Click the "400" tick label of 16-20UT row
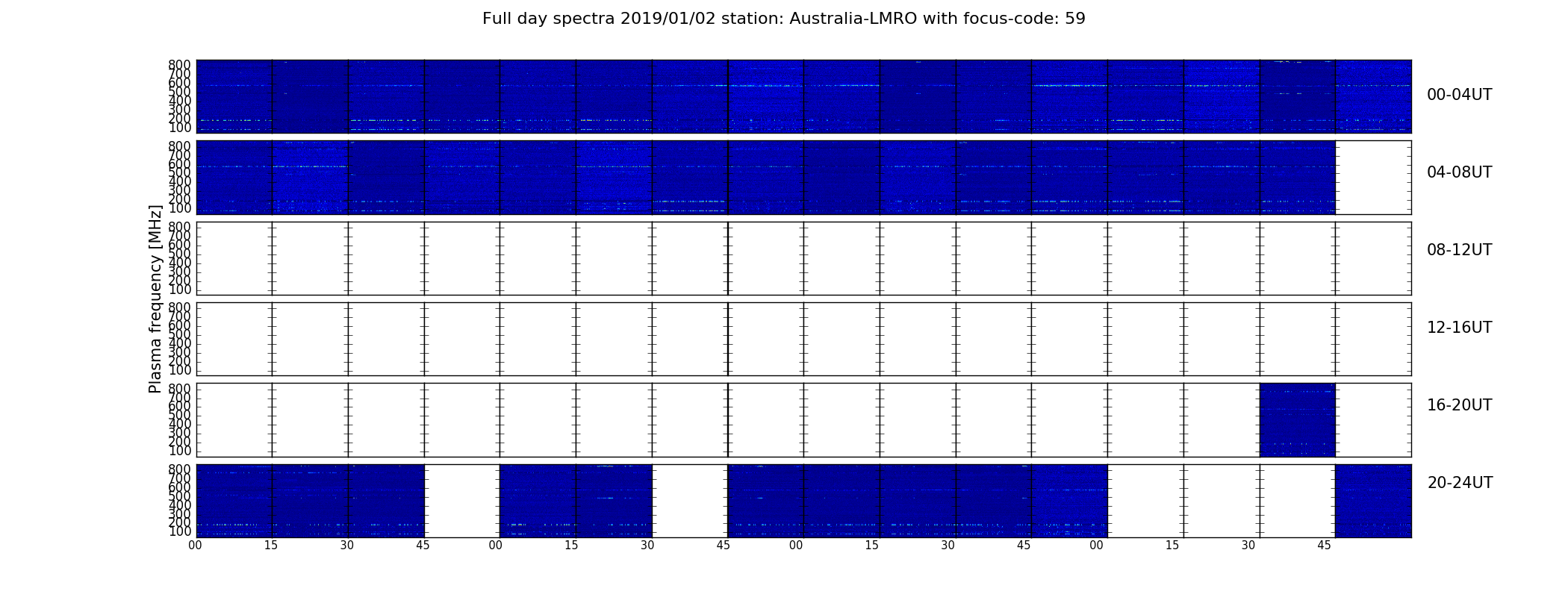The width and height of the screenshot is (1568, 597). click(179, 424)
